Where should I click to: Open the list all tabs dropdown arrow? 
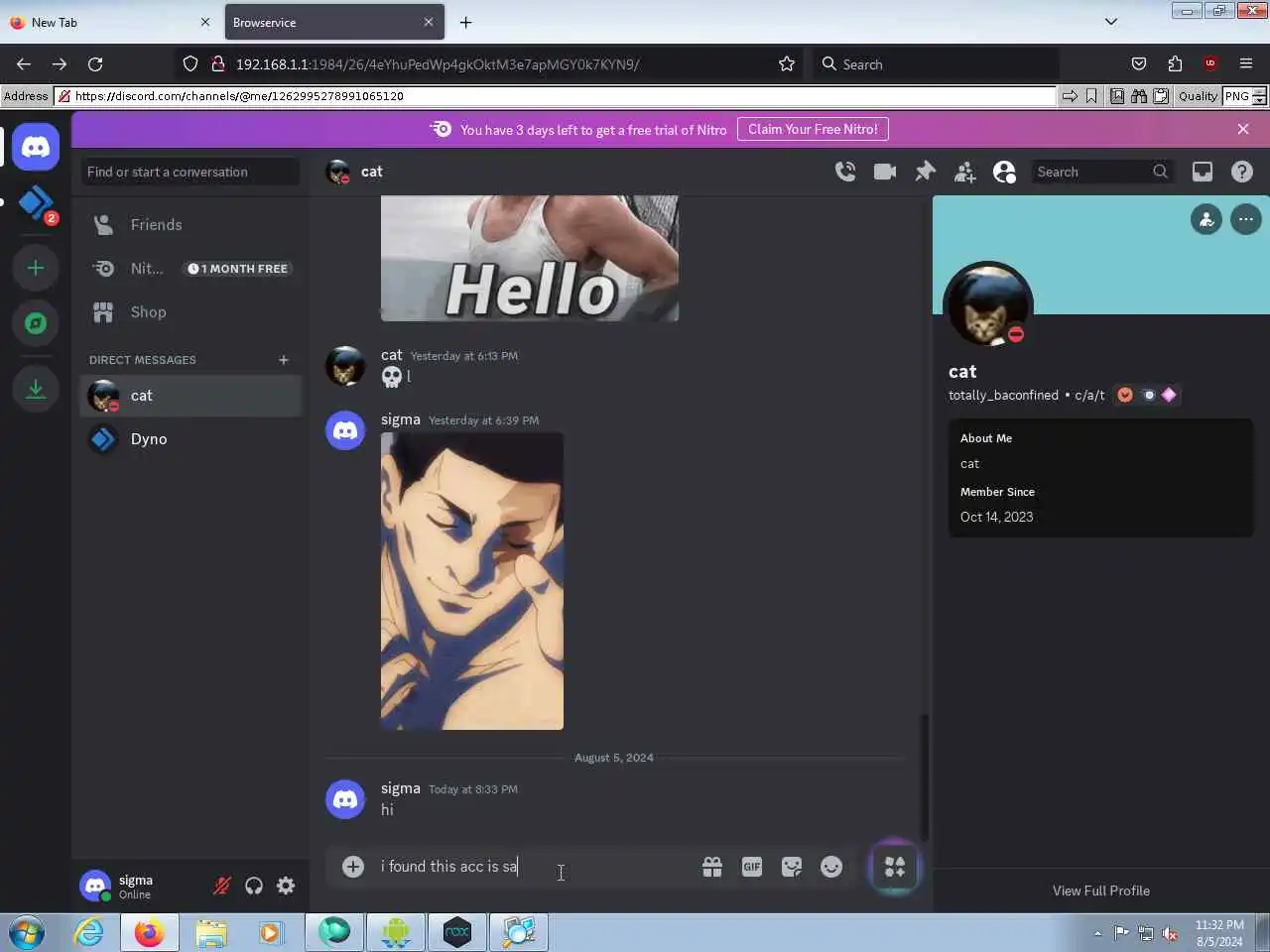[1111, 22]
